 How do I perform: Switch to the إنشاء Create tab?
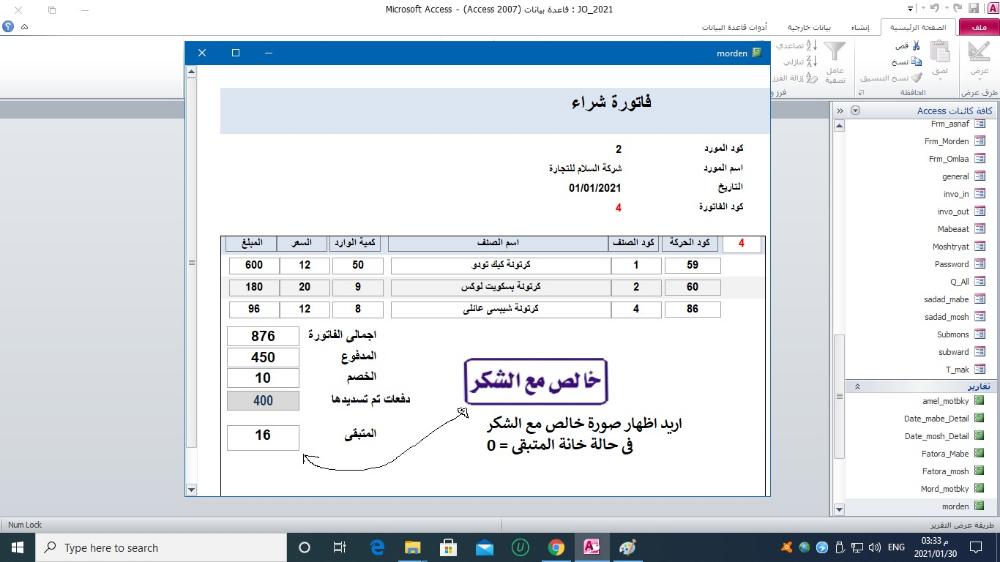point(860,27)
